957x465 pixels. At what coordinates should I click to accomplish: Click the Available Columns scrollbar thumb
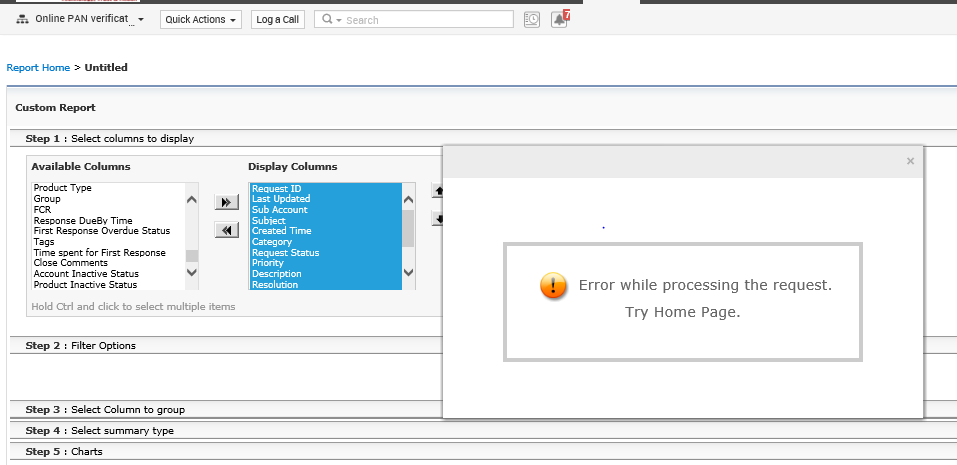coord(192,255)
